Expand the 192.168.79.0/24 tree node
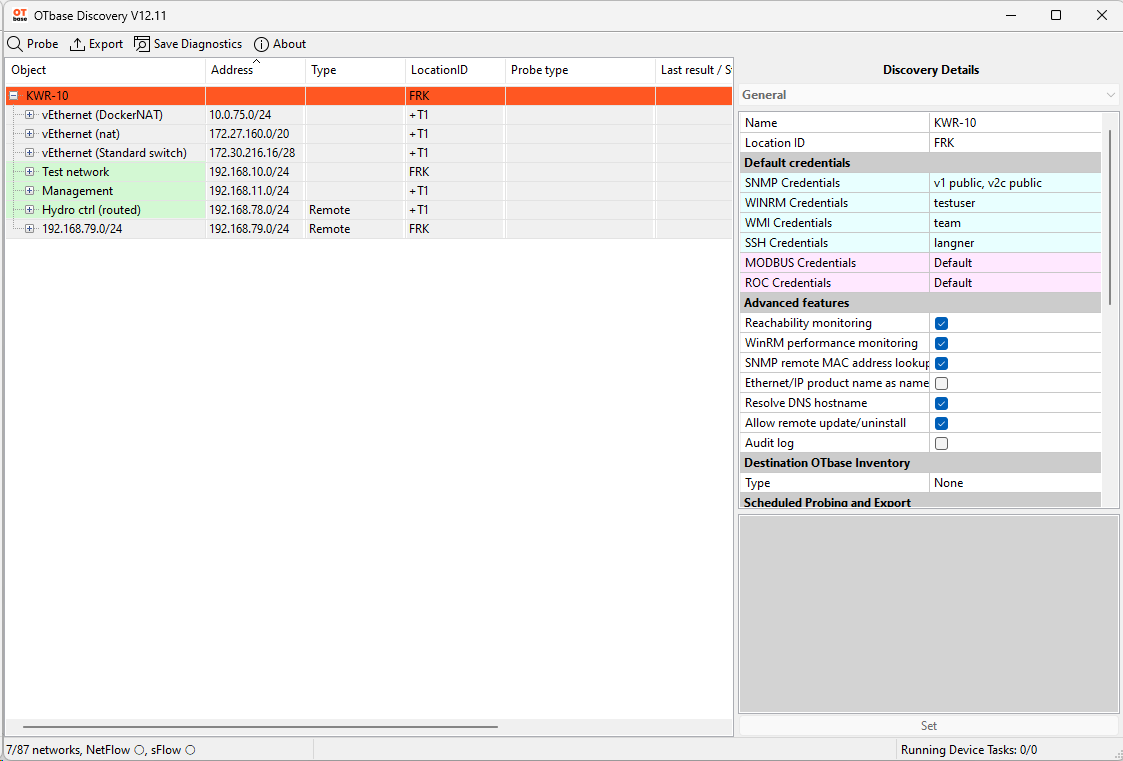Viewport: 1123px width, 761px height. pyautogui.click(x=29, y=228)
